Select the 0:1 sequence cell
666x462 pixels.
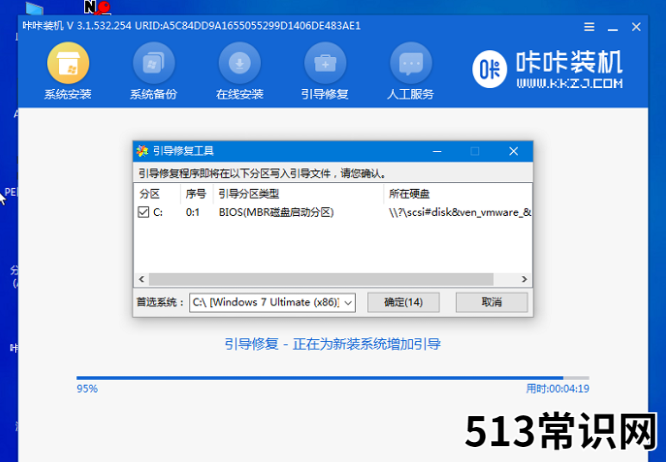[x=193, y=212]
